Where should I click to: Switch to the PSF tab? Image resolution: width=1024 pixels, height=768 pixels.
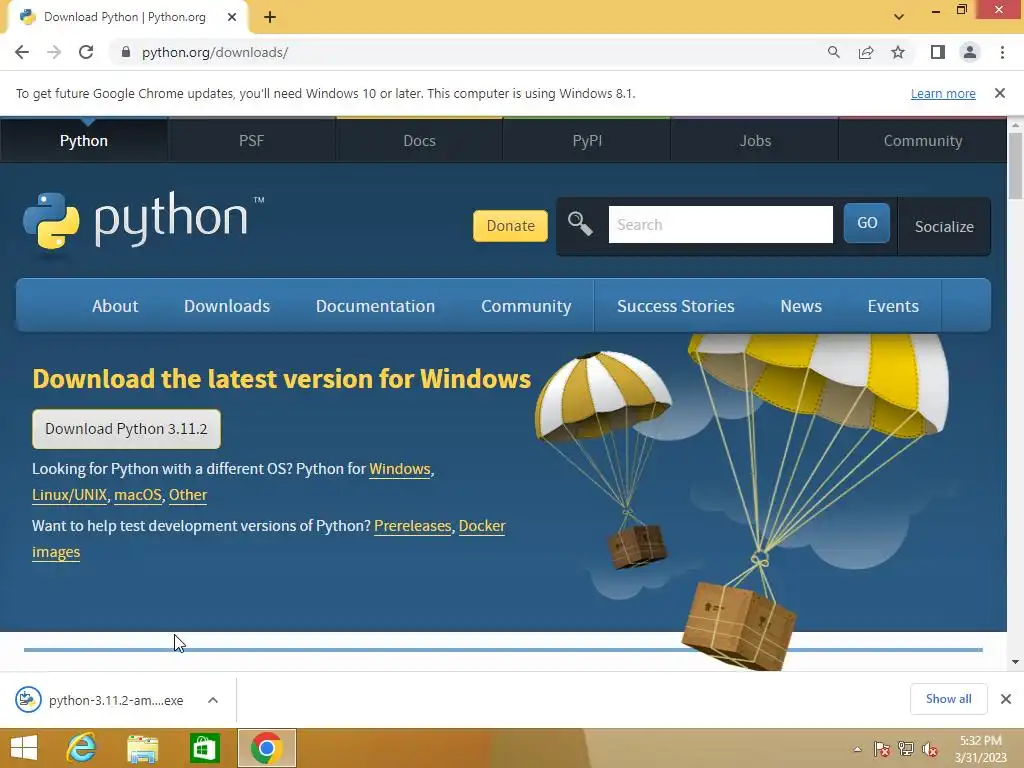pos(251,141)
